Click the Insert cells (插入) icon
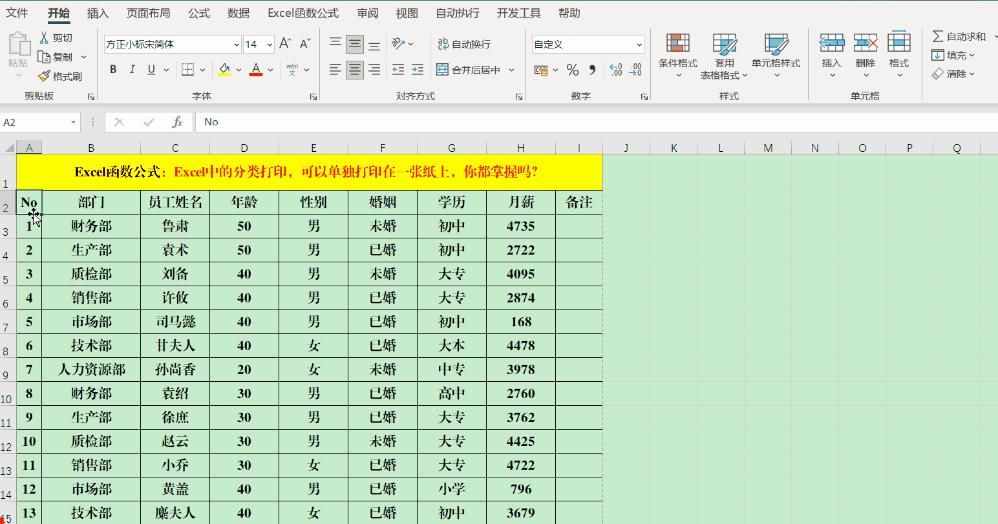 (831, 43)
